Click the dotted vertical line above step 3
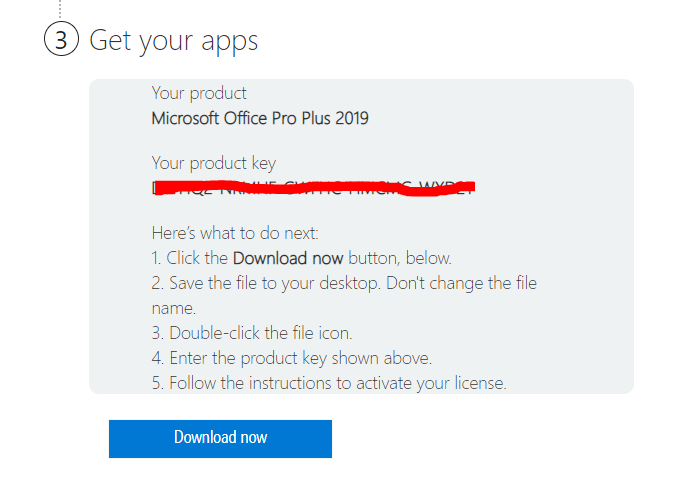Viewport: 688px width, 493px height. pyautogui.click(x=60, y=8)
